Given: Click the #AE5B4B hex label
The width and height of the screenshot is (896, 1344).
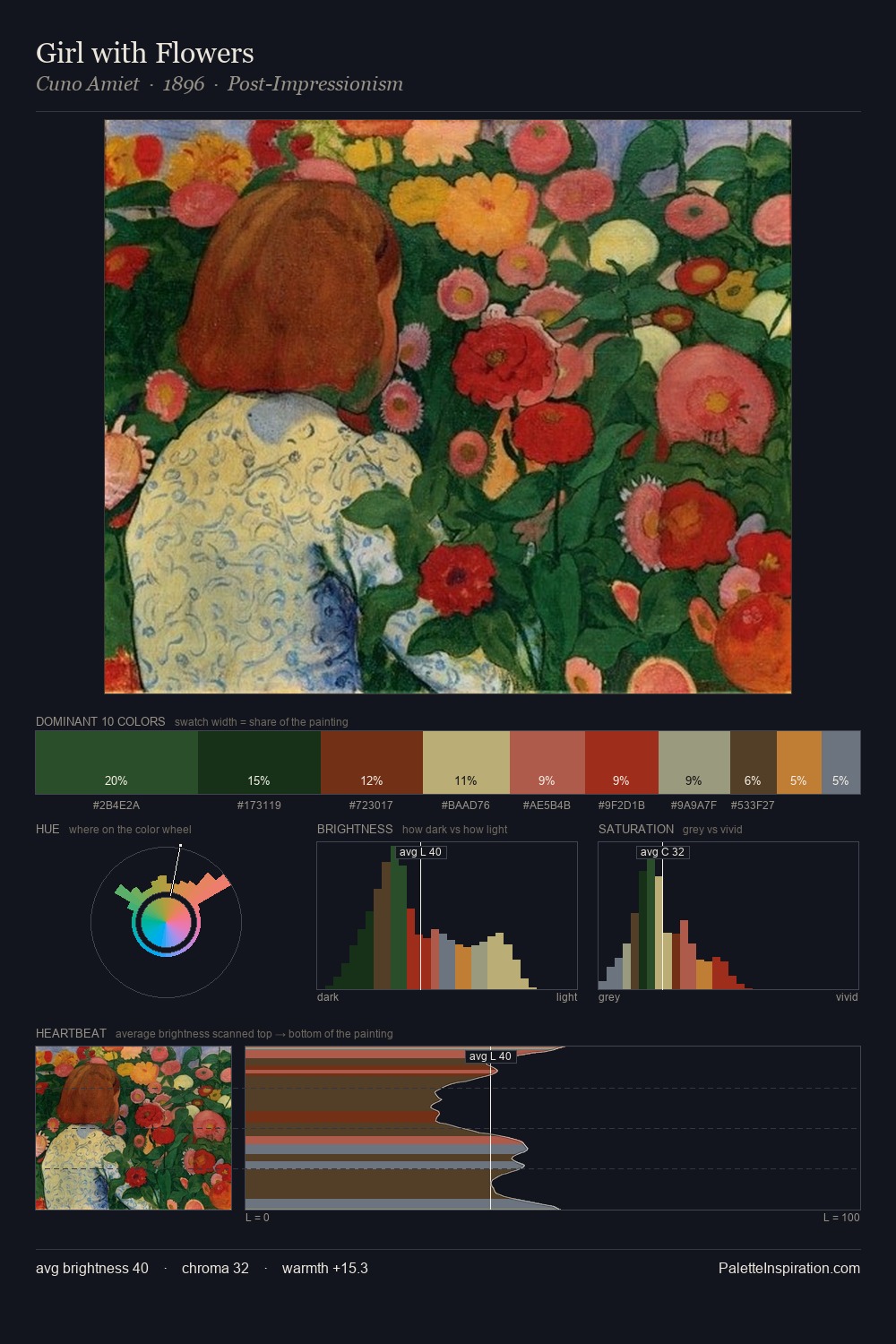Looking at the screenshot, I should 547,805.
